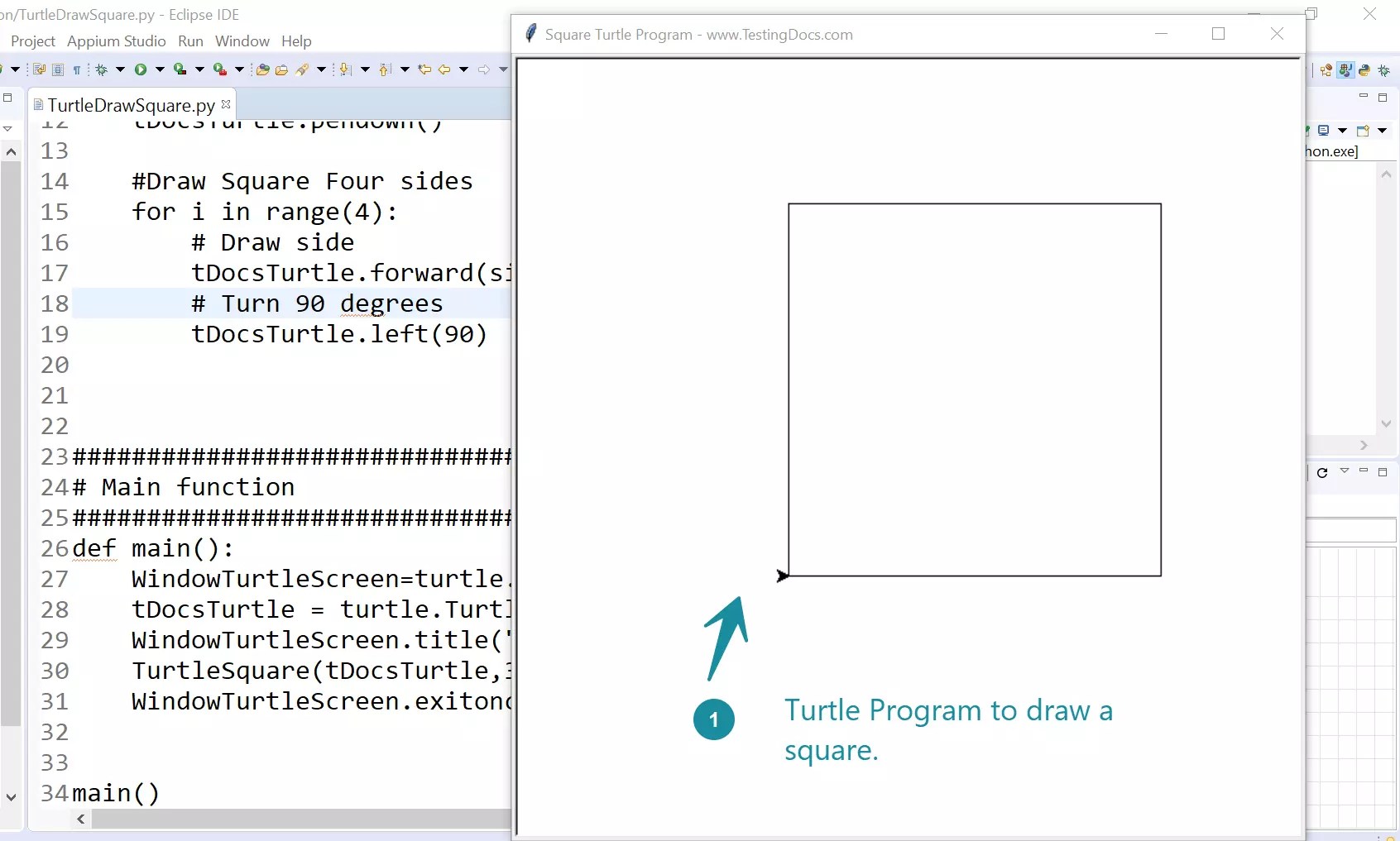Start debugging with the Debug icon
The height and width of the screenshot is (841, 1400).
coord(102,70)
